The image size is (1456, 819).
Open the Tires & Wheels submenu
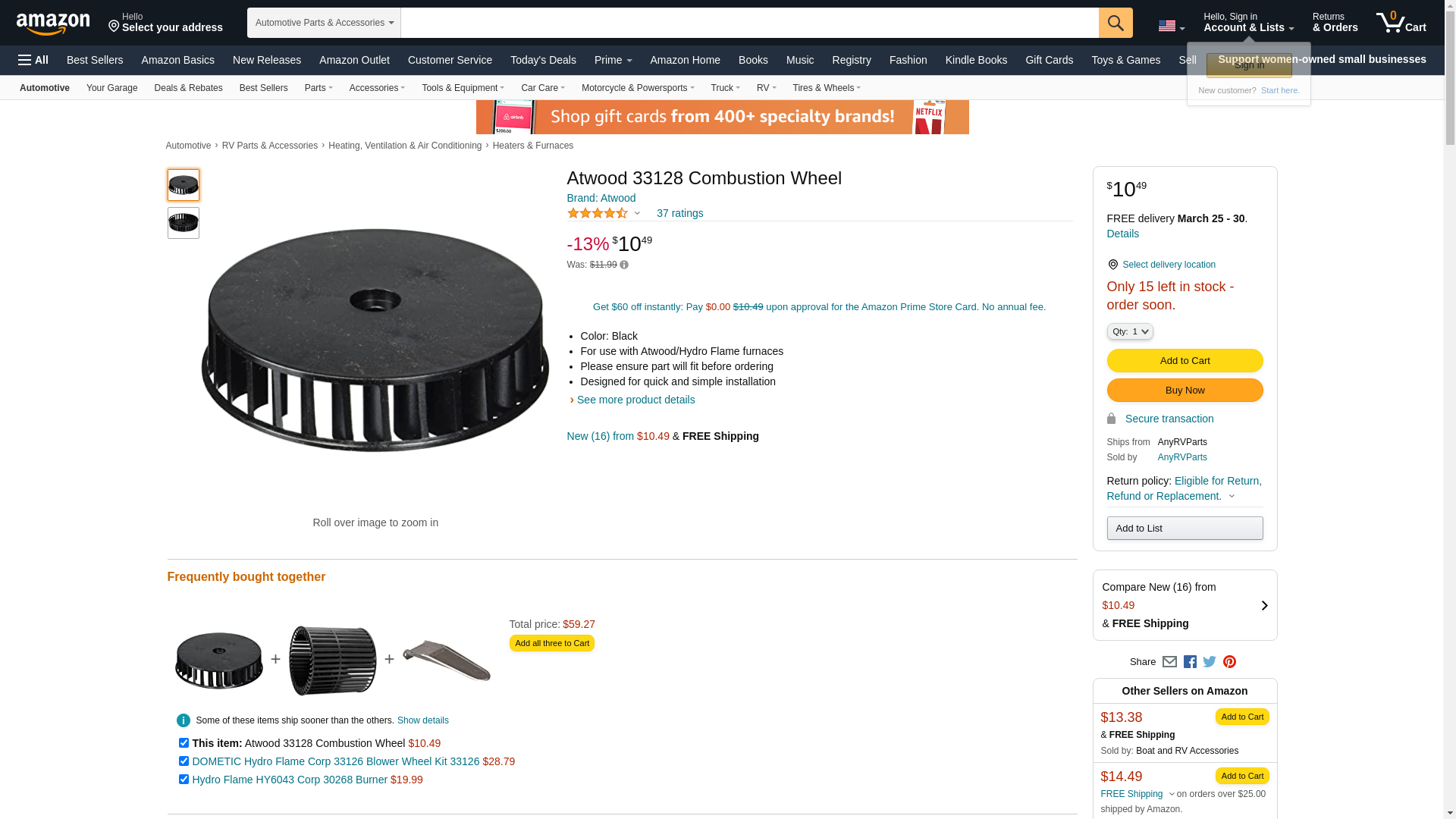(827, 88)
